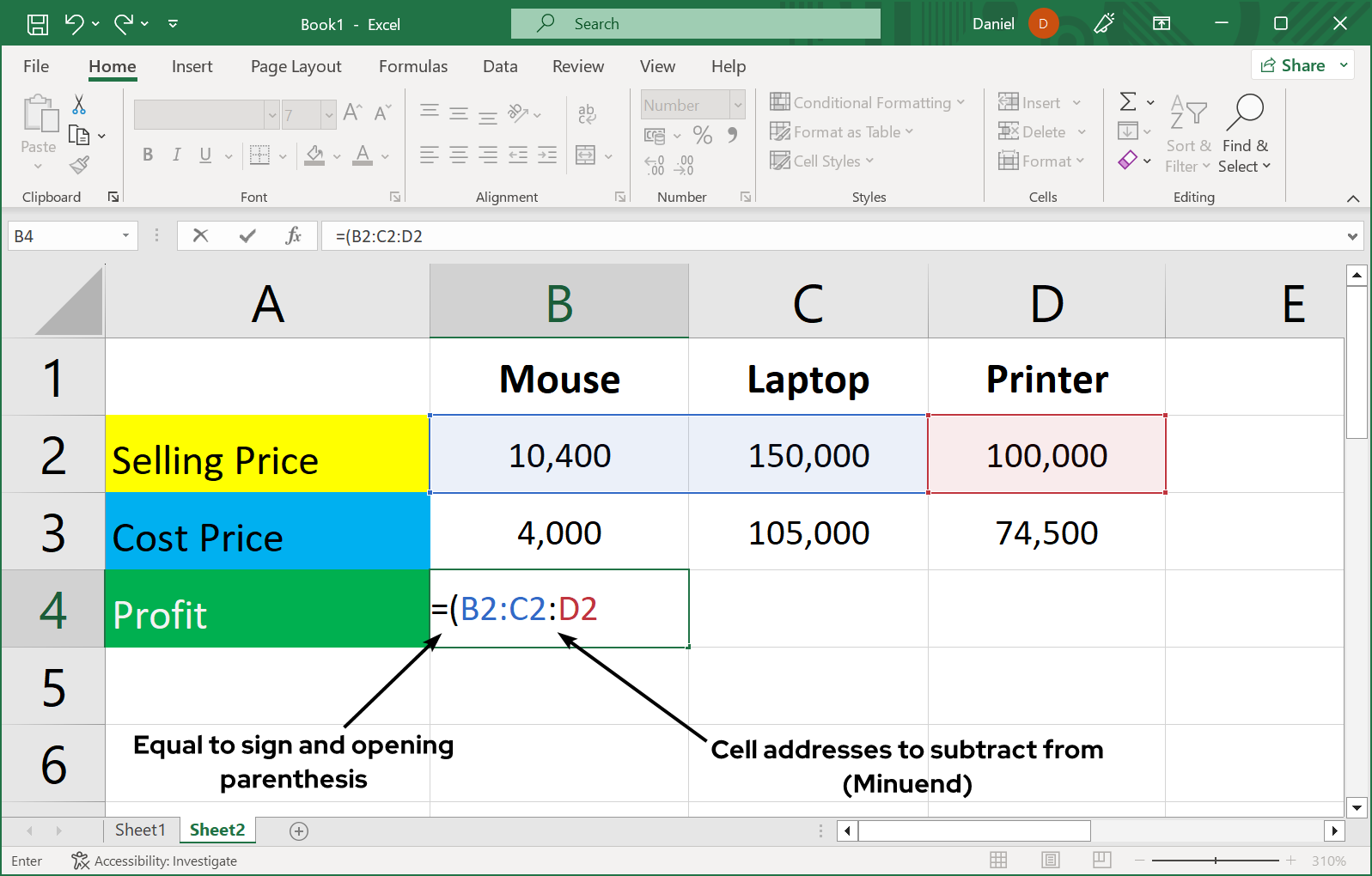Switch to the Insert tab
Screen dimensions: 1372x876
click(x=192, y=66)
